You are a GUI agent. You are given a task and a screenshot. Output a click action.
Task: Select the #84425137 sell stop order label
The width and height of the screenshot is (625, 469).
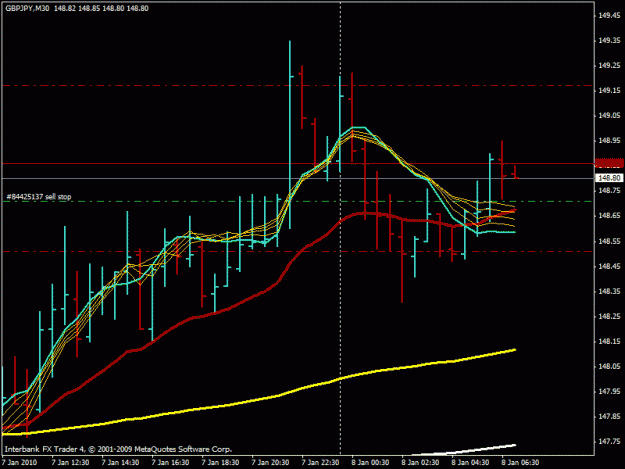pos(39,197)
